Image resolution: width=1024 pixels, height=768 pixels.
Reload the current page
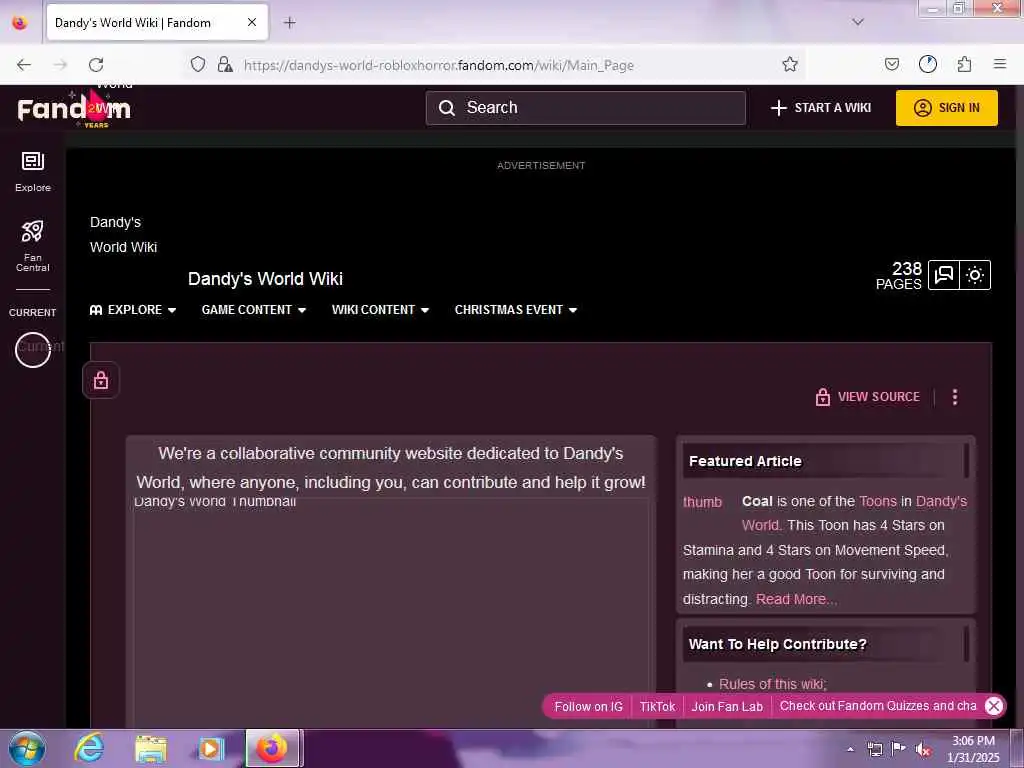[96, 65]
